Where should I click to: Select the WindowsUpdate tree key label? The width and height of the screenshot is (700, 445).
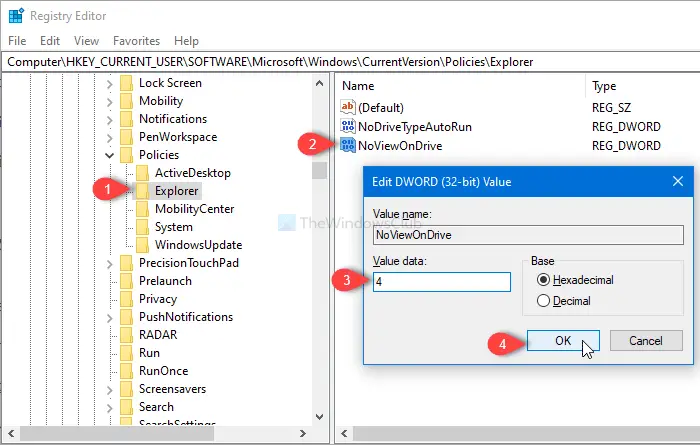pos(199,245)
